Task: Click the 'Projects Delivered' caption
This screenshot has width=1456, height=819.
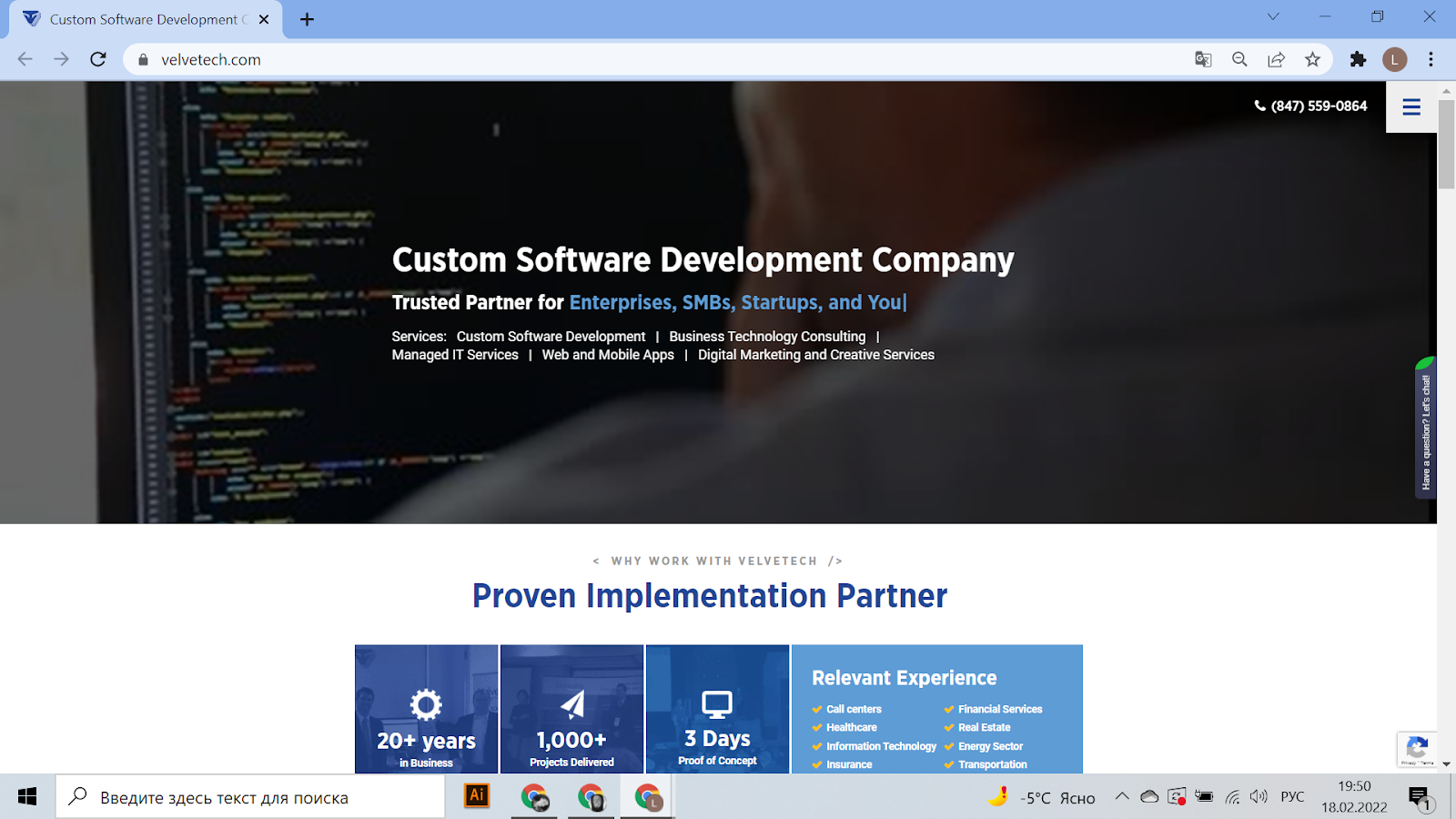Action: click(x=571, y=763)
